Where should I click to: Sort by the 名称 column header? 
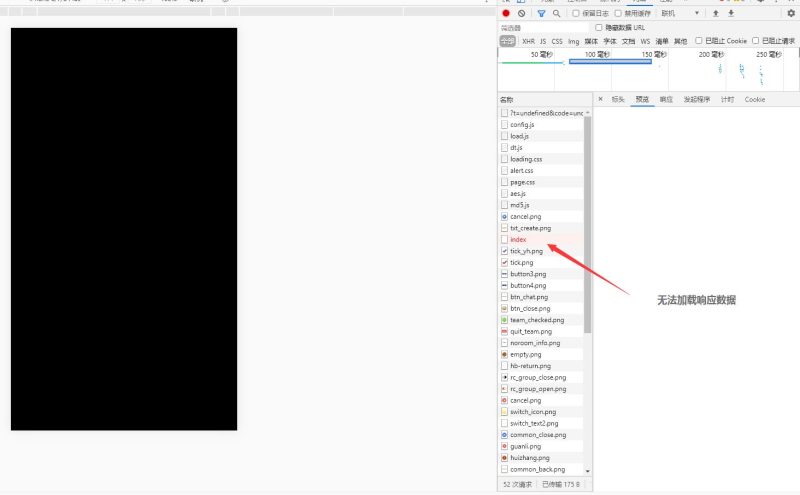[x=544, y=100]
